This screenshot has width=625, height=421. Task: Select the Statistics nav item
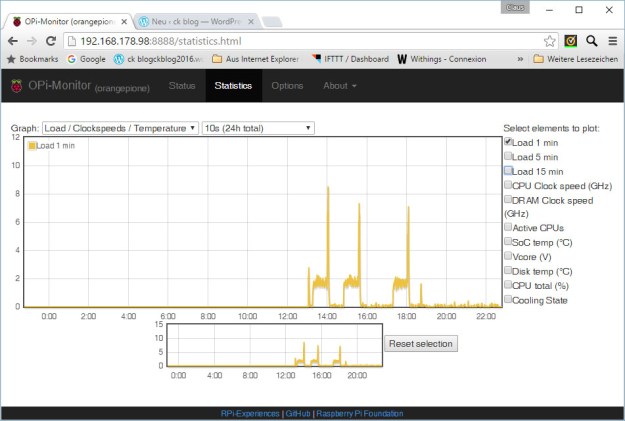[233, 86]
